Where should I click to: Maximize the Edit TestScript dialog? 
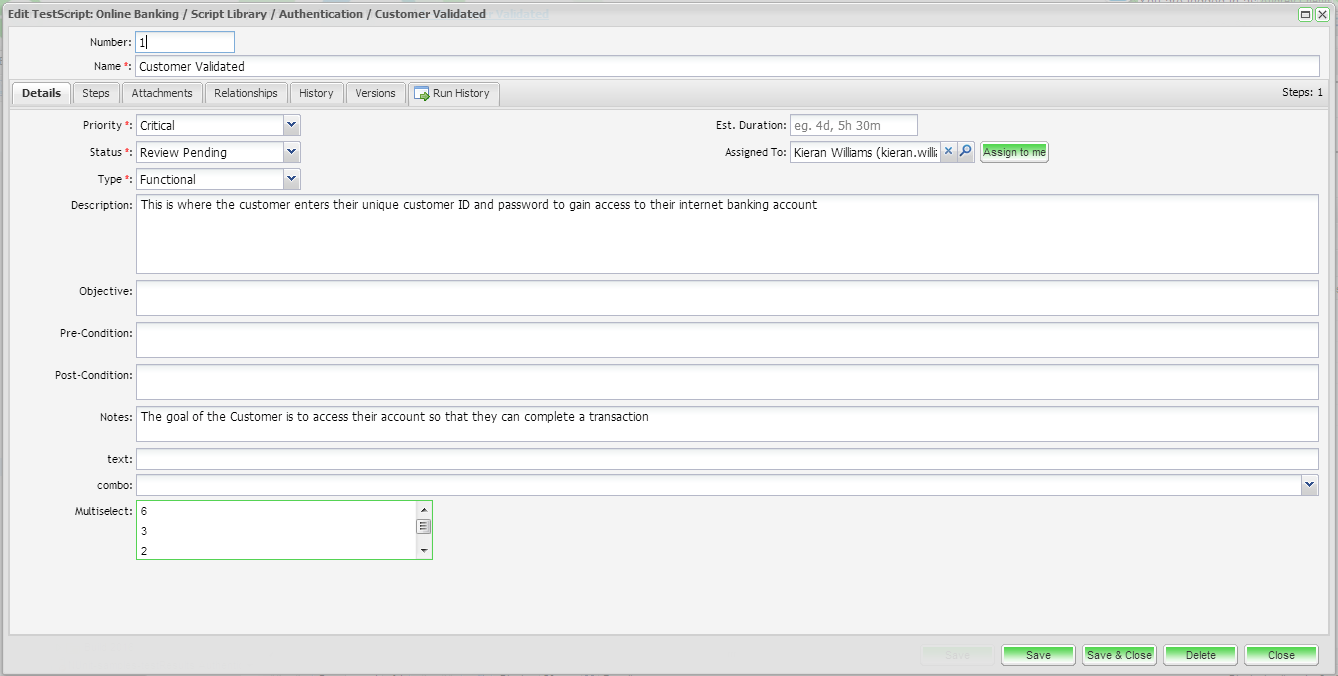pyautogui.click(x=1305, y=15)
